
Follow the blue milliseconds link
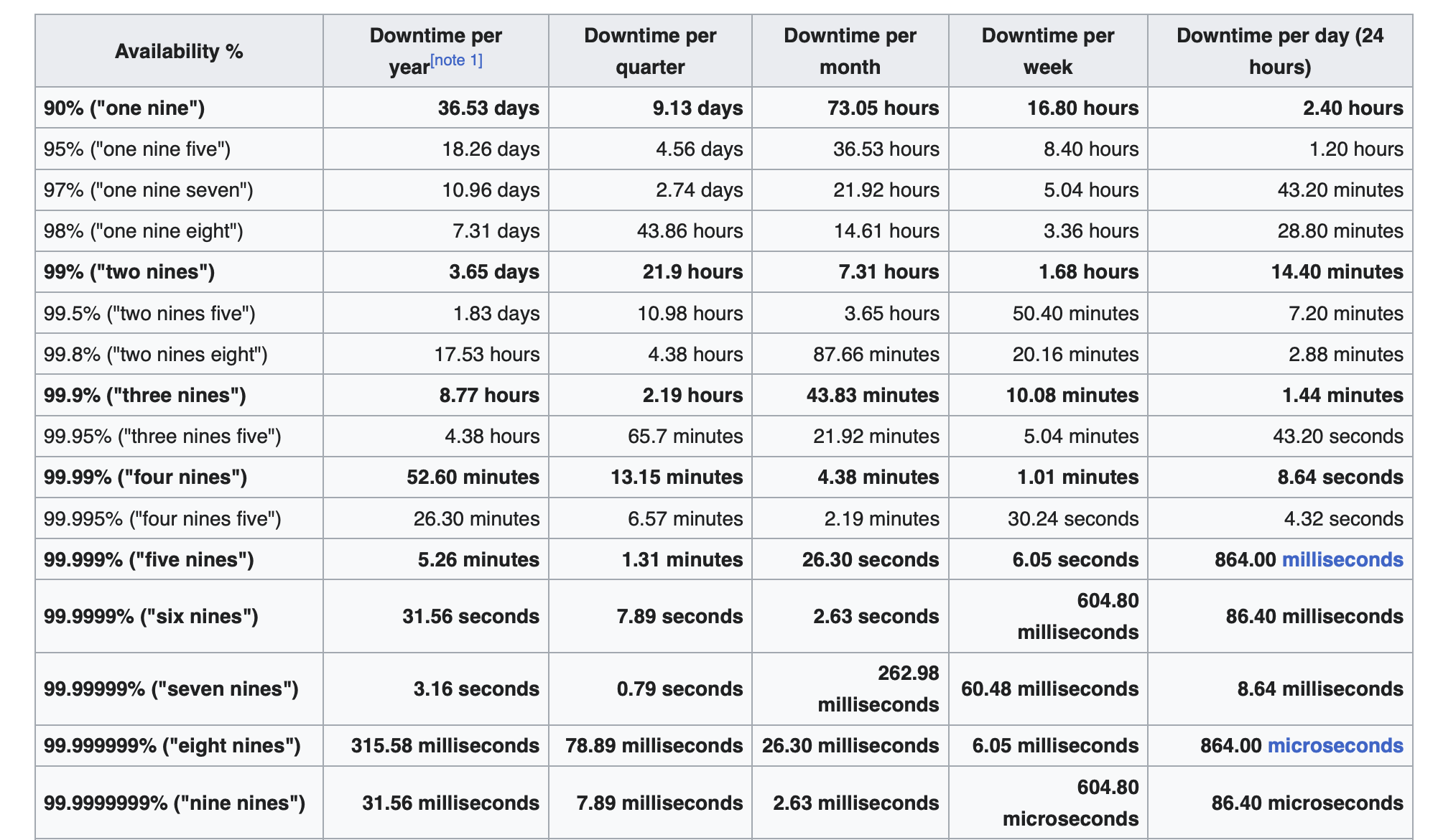coord(1342,560)
